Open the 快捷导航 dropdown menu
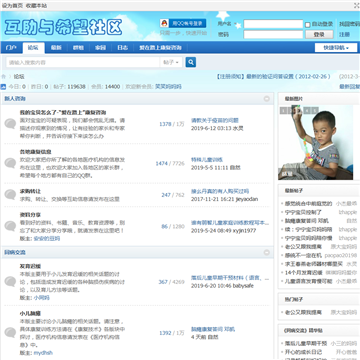Image resolution: width=360 pixels, height=360 pixels. [336, 48]
